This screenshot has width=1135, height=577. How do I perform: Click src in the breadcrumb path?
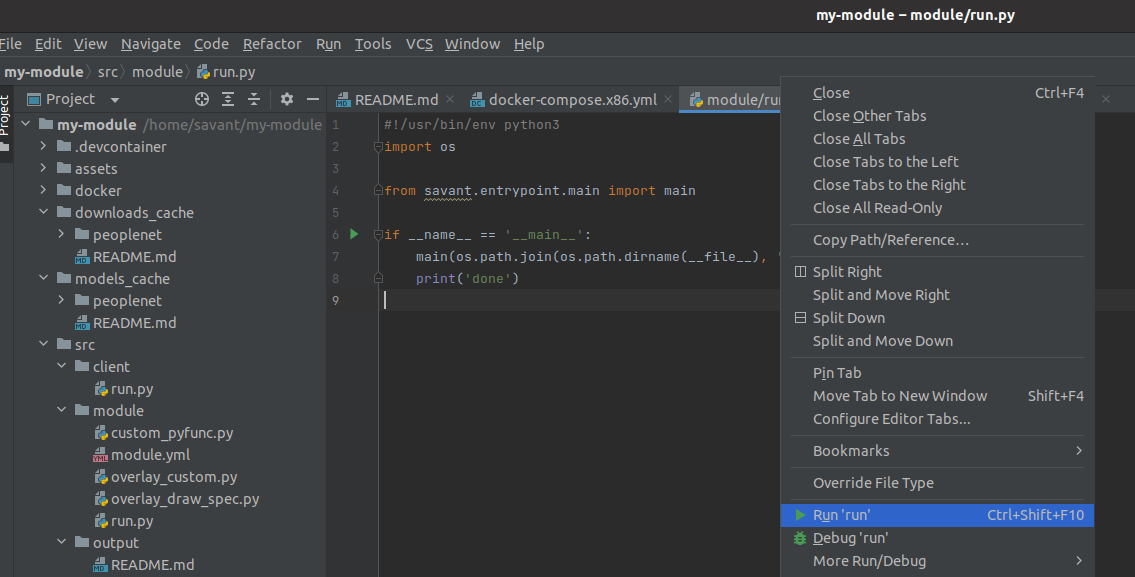point(107,72)
